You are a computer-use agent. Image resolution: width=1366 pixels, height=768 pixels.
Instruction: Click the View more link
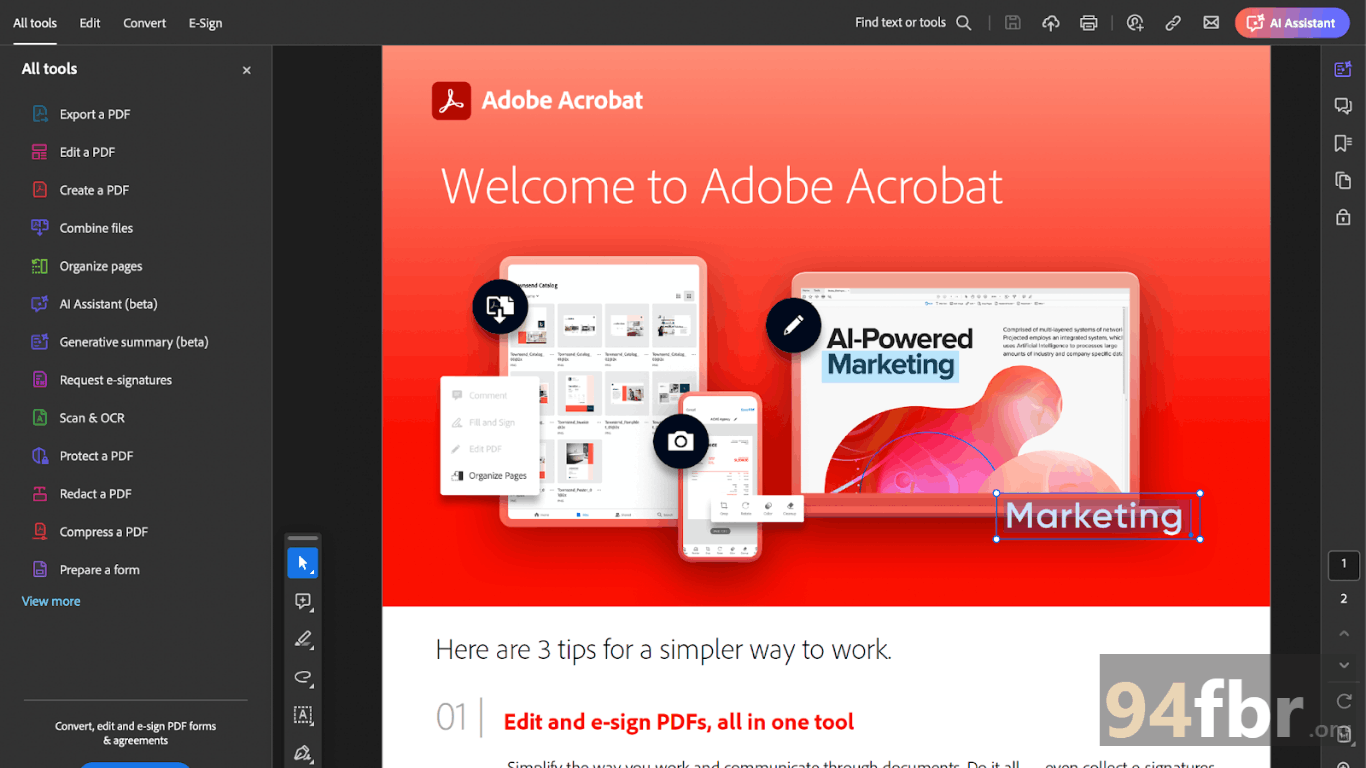(51, 601)
